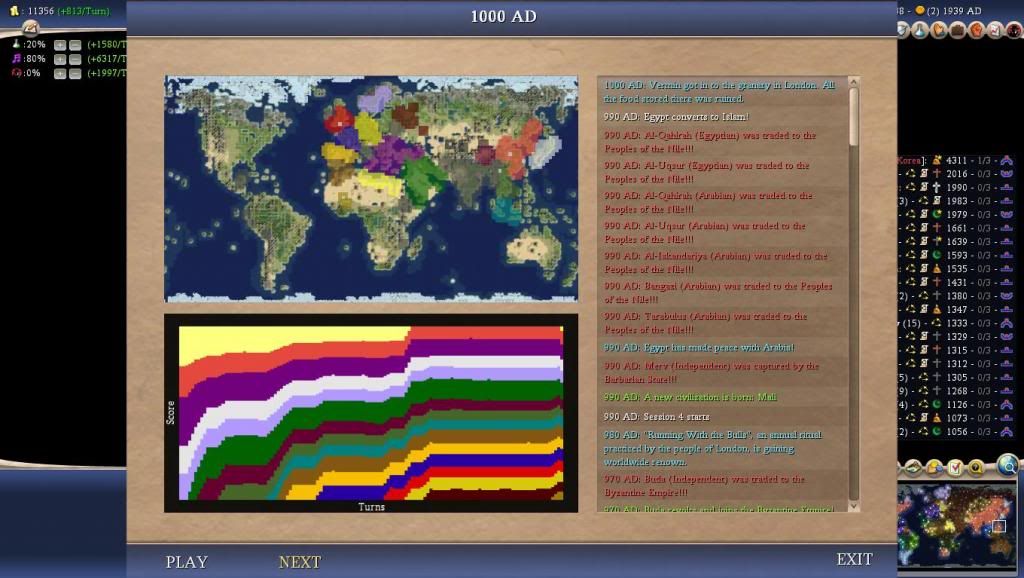Click the score 1056 in scoreboard
Viewport: 1024px width, 578px height.
[956, 432]
